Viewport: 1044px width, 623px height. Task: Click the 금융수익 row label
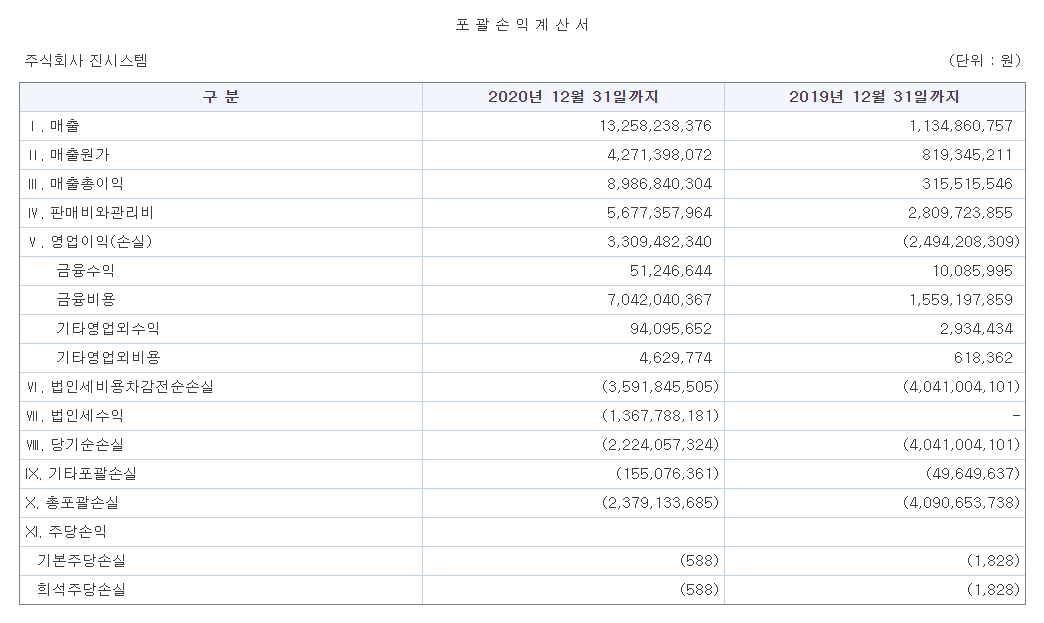tap(85, 271)
